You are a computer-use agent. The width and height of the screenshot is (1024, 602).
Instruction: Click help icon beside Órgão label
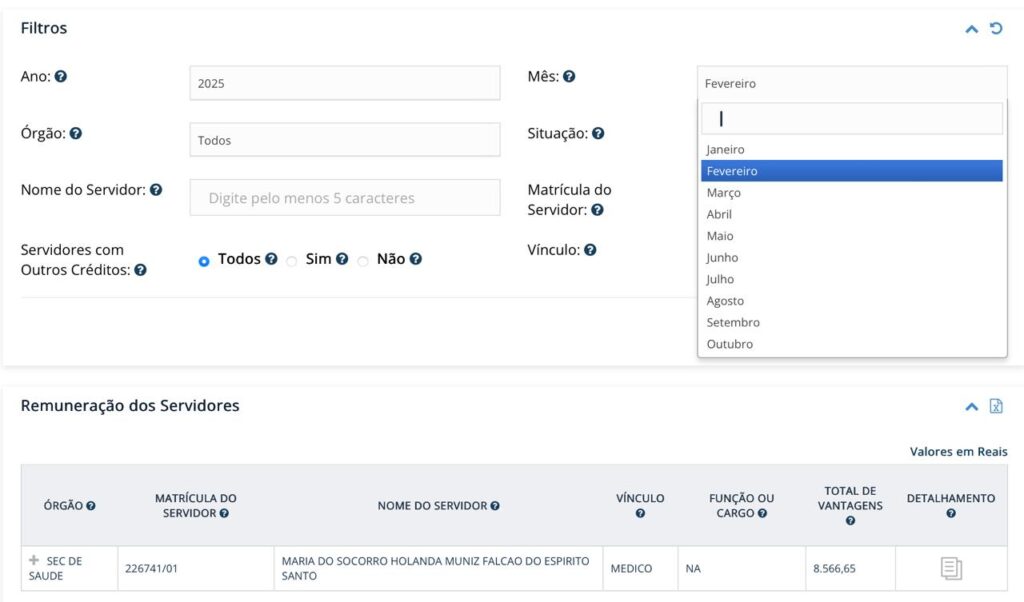click(x=76, y=133)
